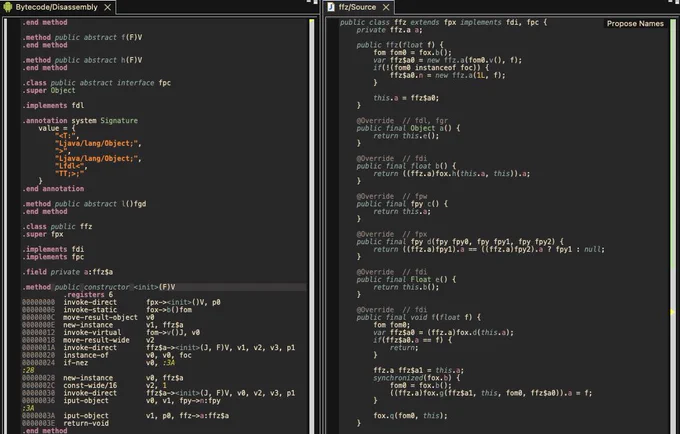Click the 'private ffz.a a;' field line
The image size is (680, 434).
(x=389, y=30)
